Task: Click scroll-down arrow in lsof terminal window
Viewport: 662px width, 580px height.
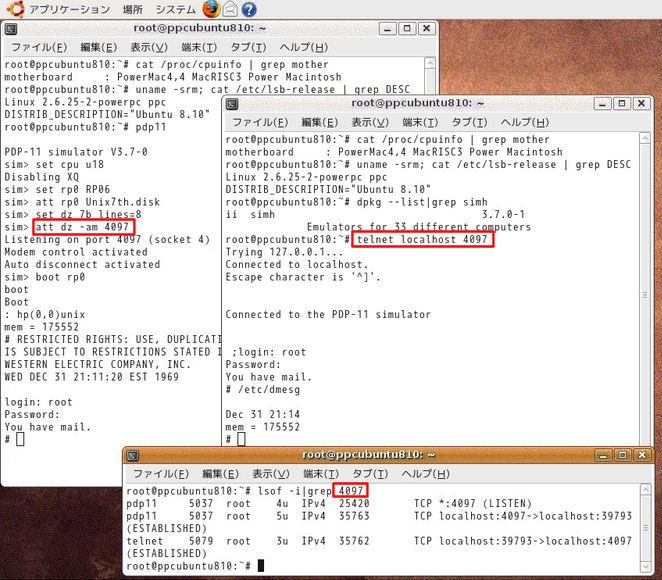Action: pyautogui.click(x=646, y=566)
